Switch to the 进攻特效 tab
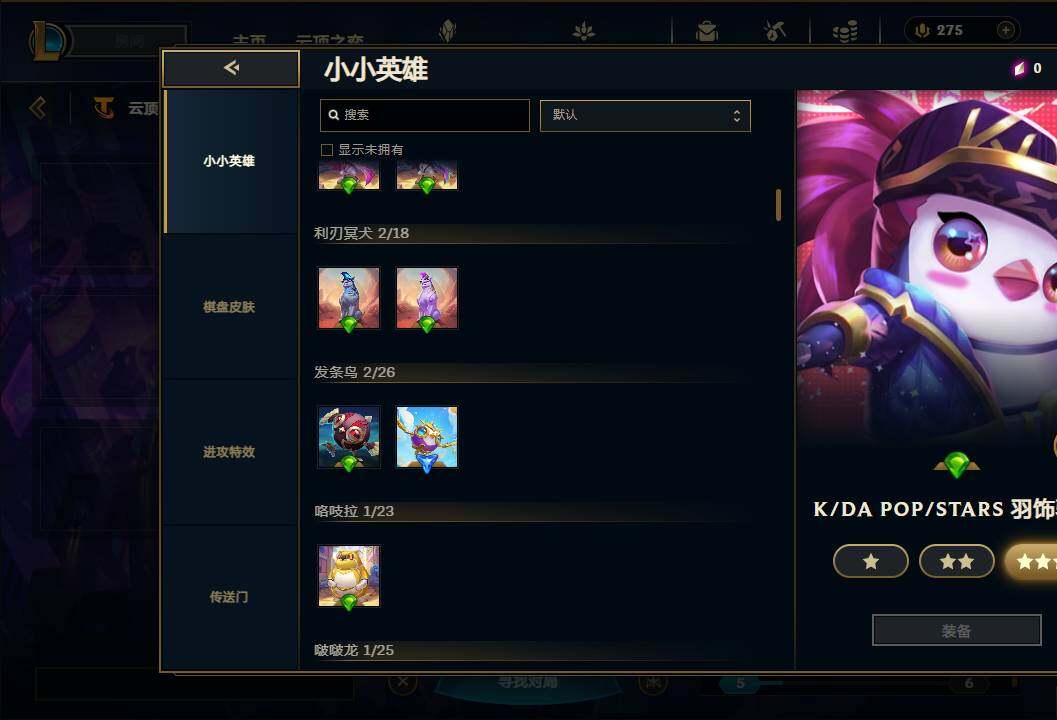 point(229,452)
